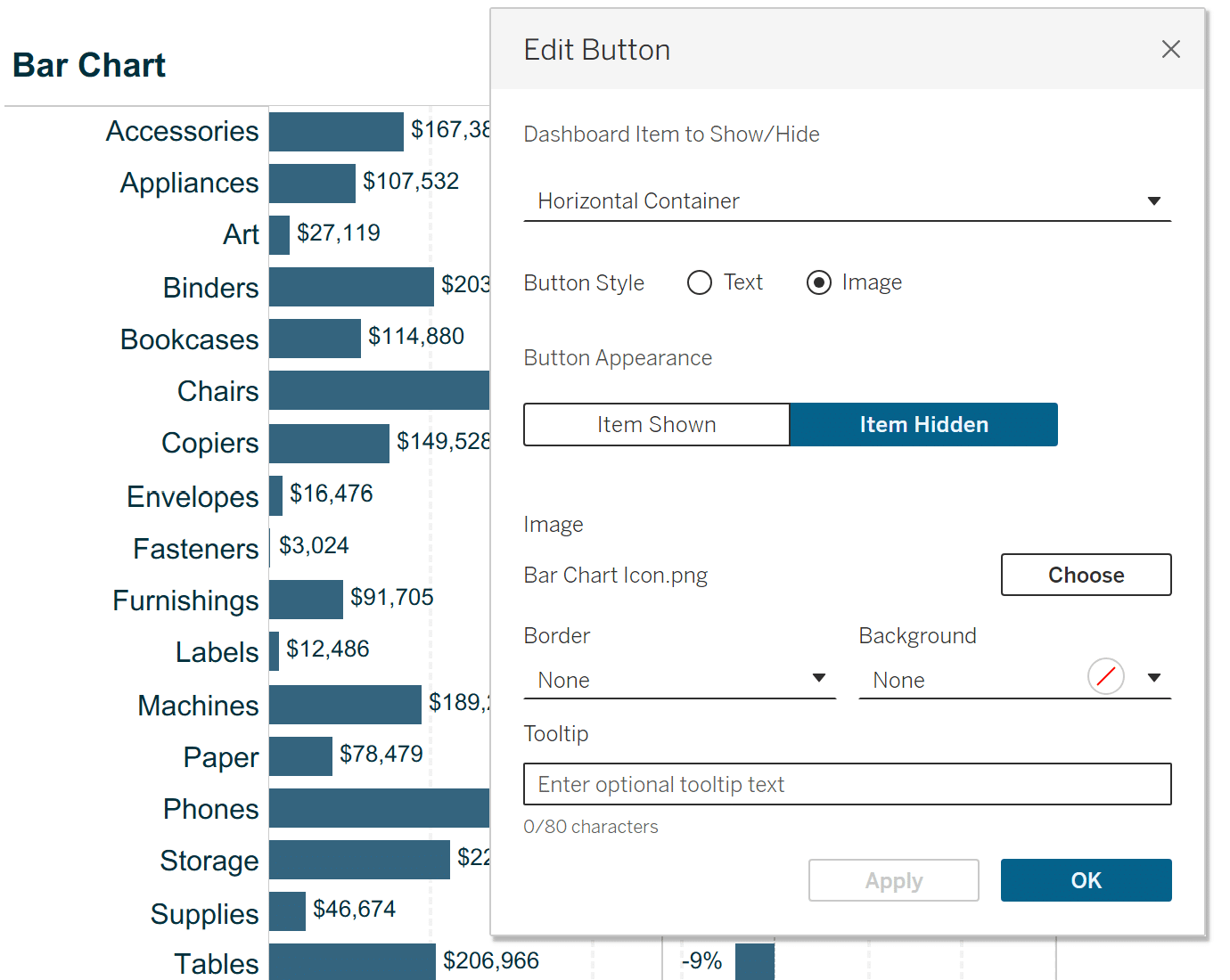Open the Background color dropdown arrow
Image resolution: width=1230 pixels, height=980 pixels.
(1154, 678)
